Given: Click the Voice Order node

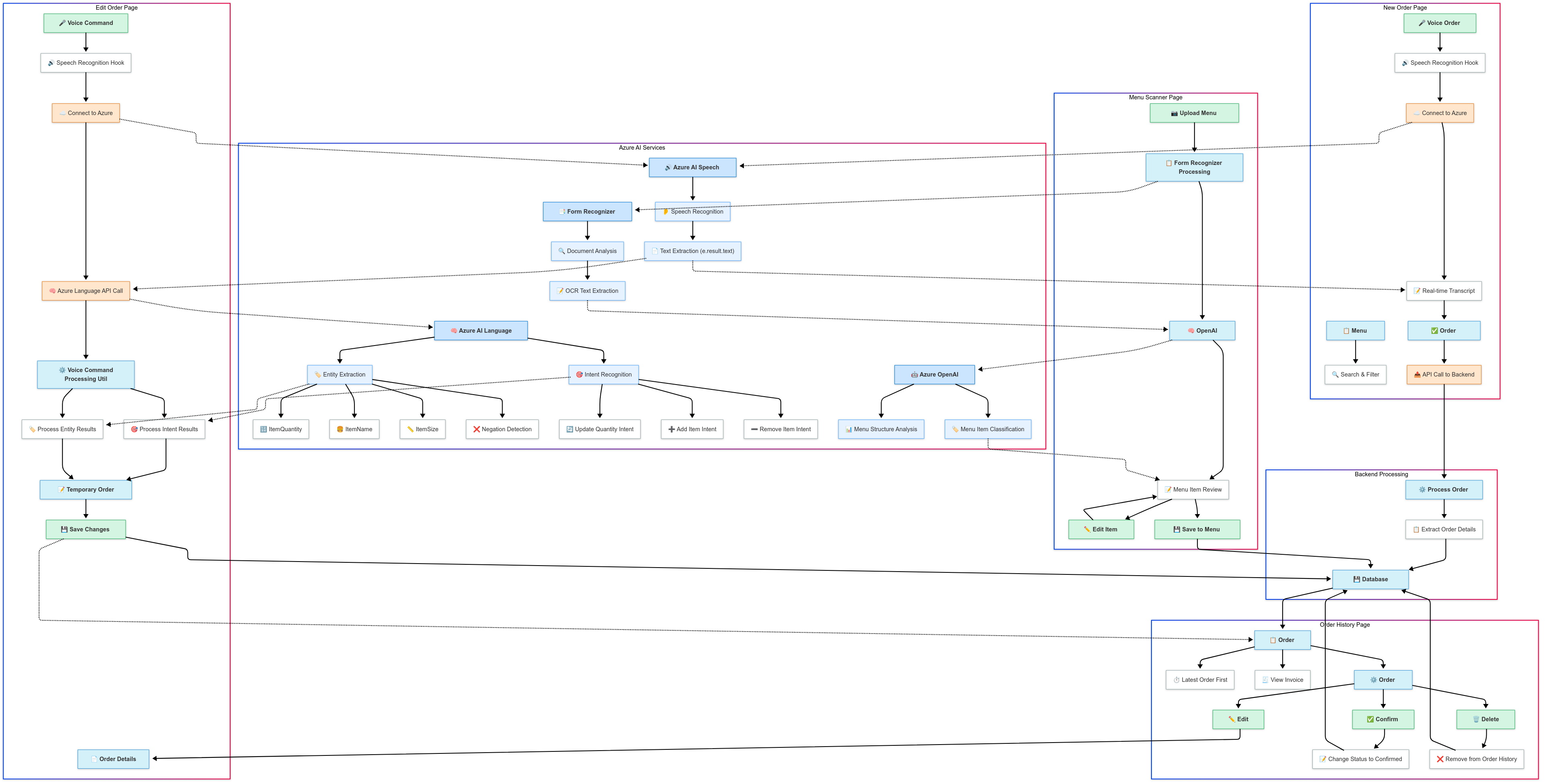Looking at the screenshot, I should coord(1440,23).
